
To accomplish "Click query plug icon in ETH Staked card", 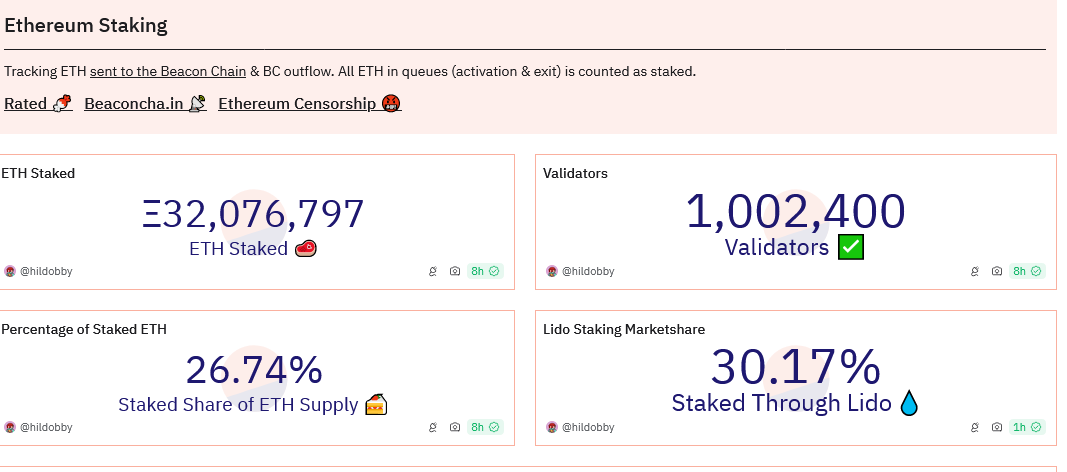I will click(x=433, y=271).
